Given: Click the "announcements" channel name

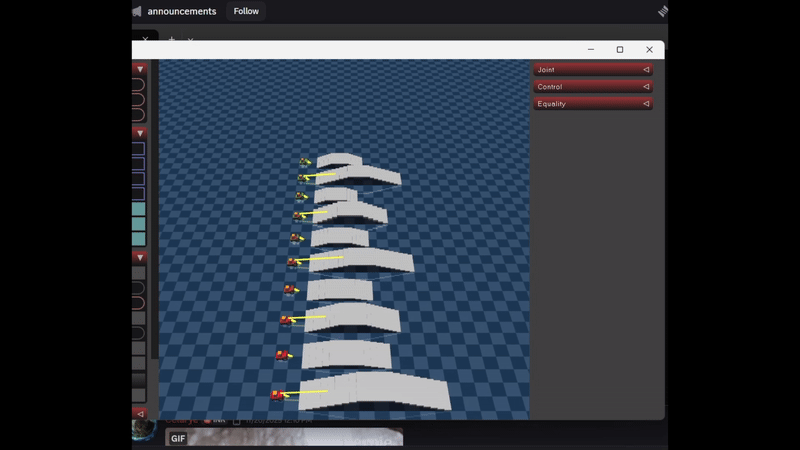Looking at the screenshot, I should click(182, 11).
